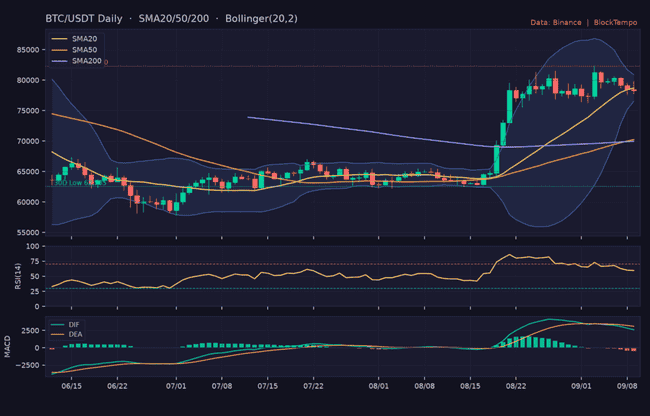Click the 70000 price axis label
The image size is (650, 416).
pyautogui.click(x=28, y=141)
